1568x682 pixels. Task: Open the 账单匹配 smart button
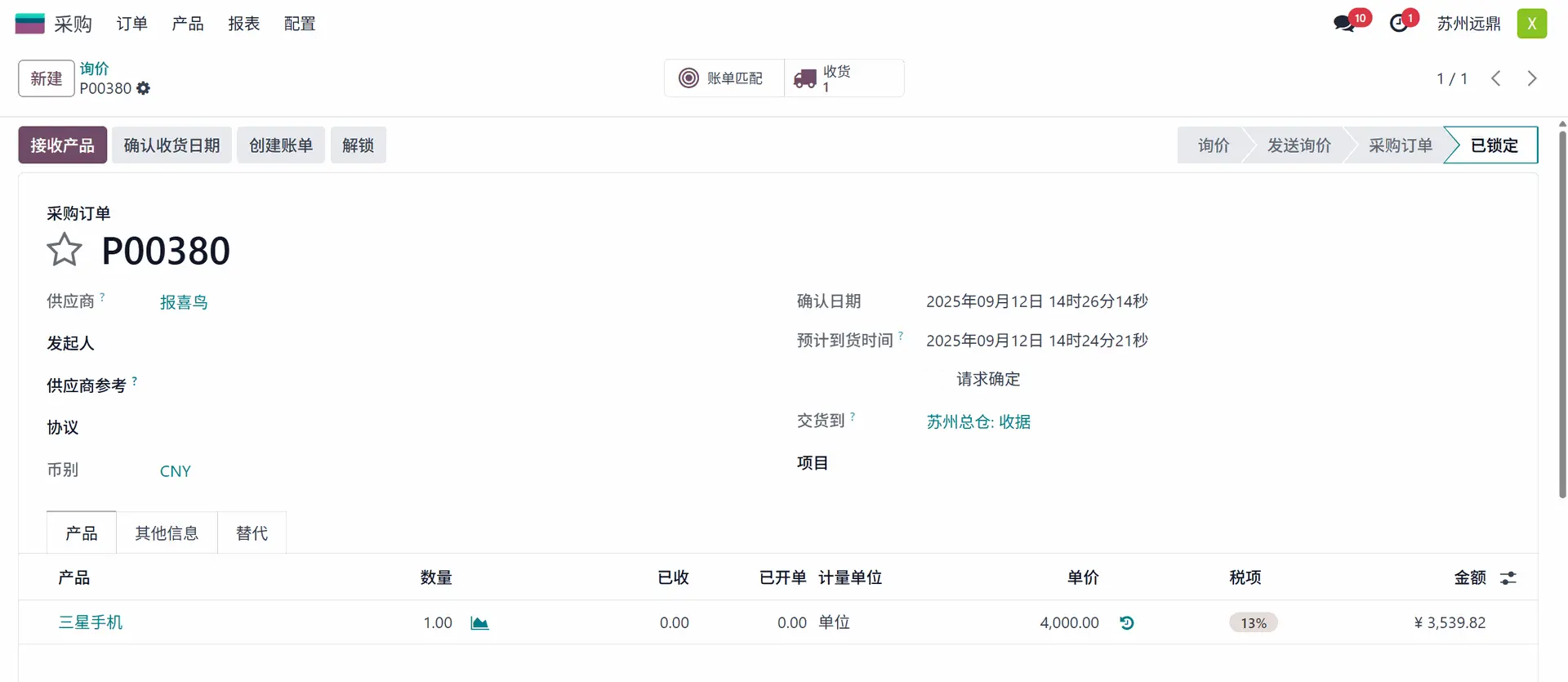click(x=724, y=78)
